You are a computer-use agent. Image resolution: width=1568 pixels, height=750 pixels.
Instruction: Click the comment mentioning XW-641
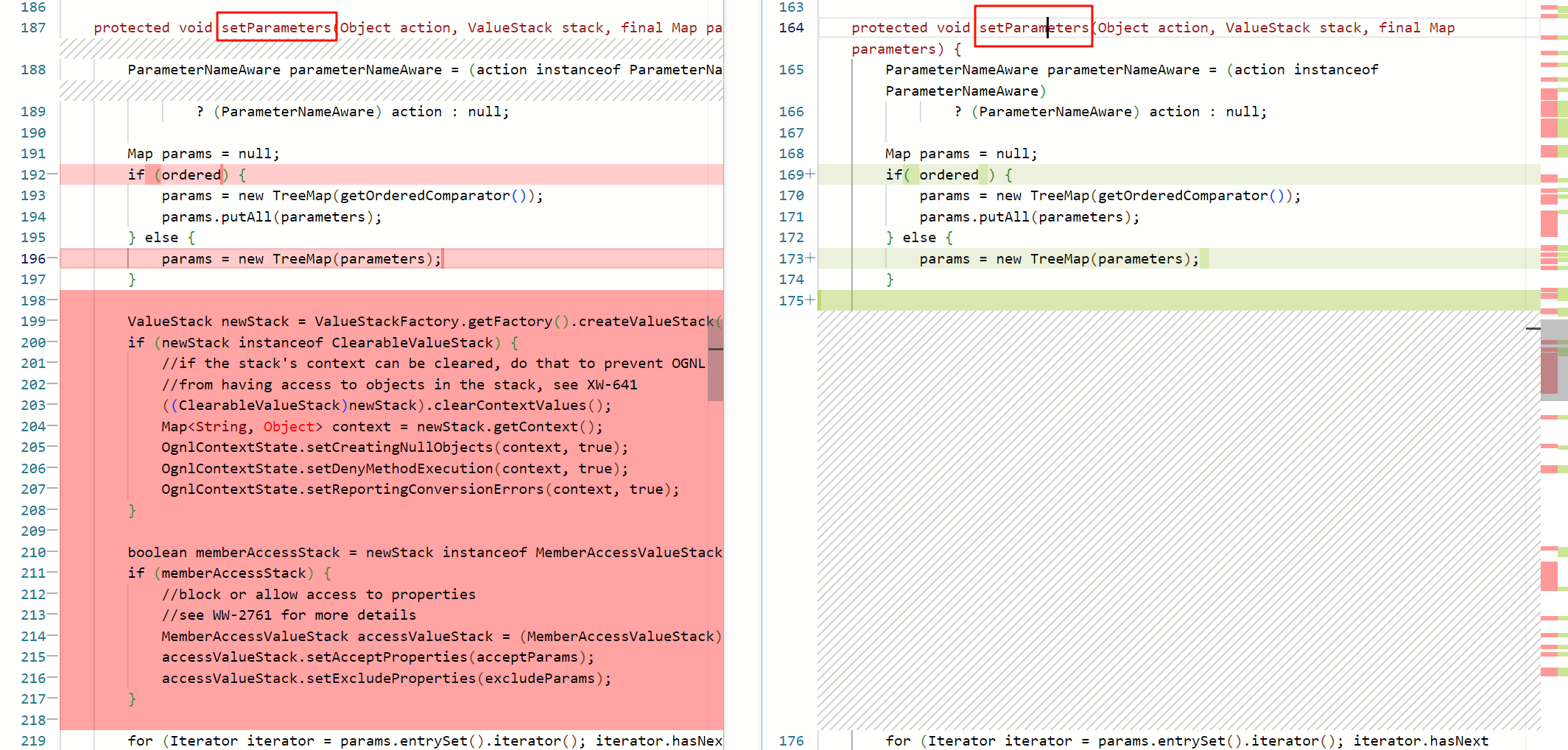point(399,384)
